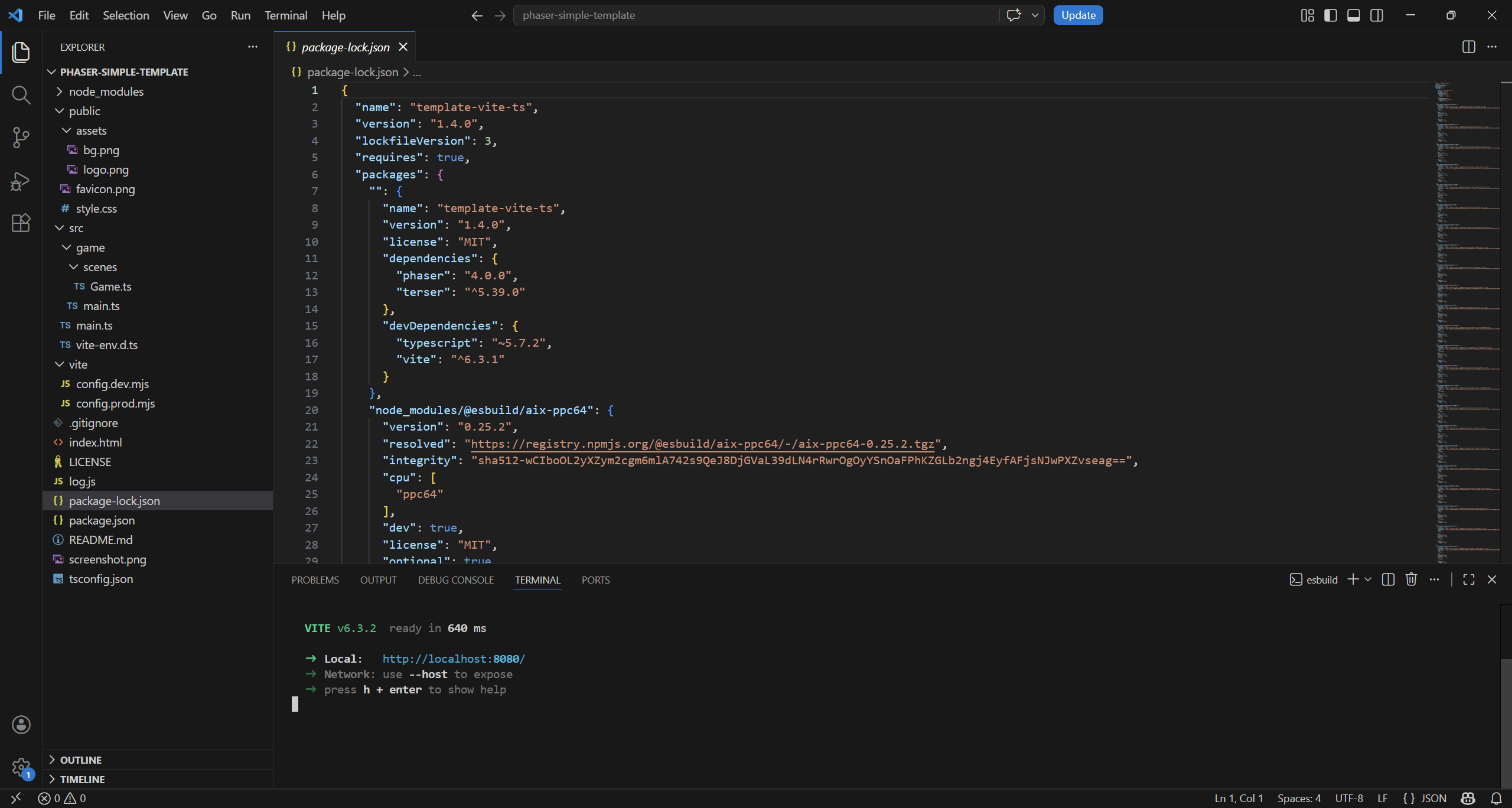This screenshot has height=808, width=1512.
Task: Open the Search view in activity bar
Action: tap(21, 95)
